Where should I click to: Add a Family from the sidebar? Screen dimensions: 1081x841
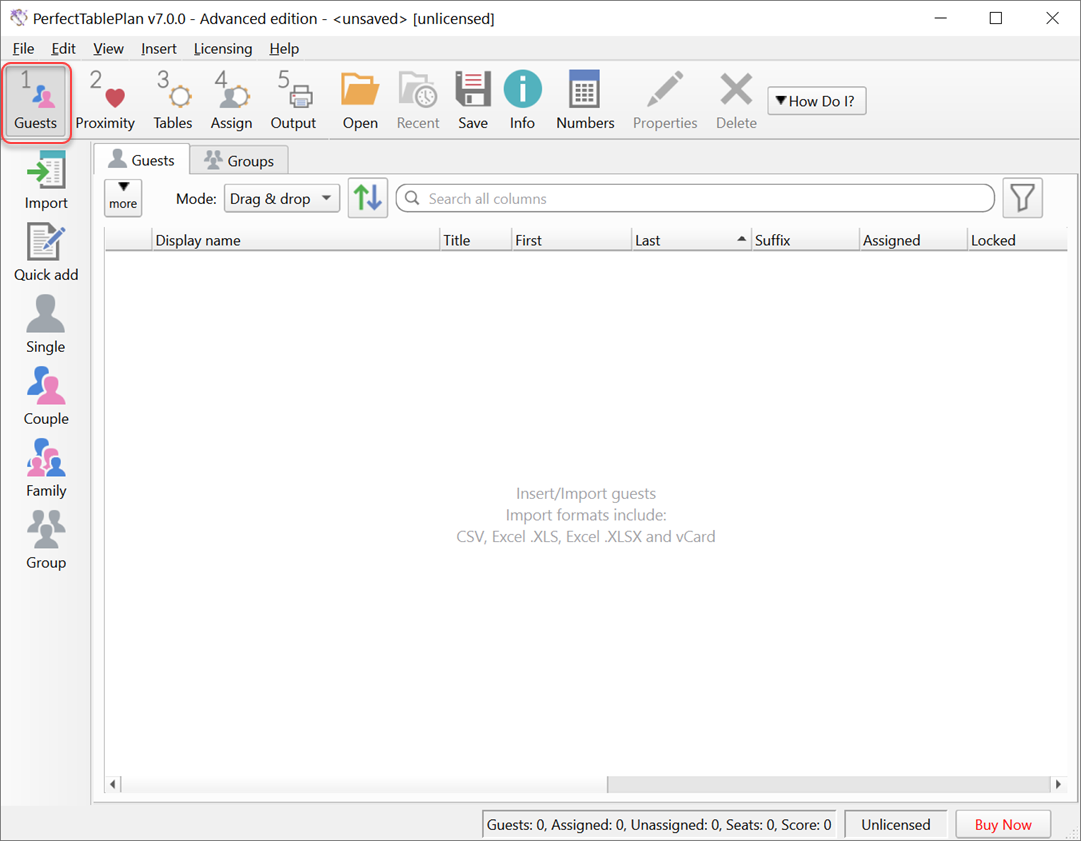(45, 466)
